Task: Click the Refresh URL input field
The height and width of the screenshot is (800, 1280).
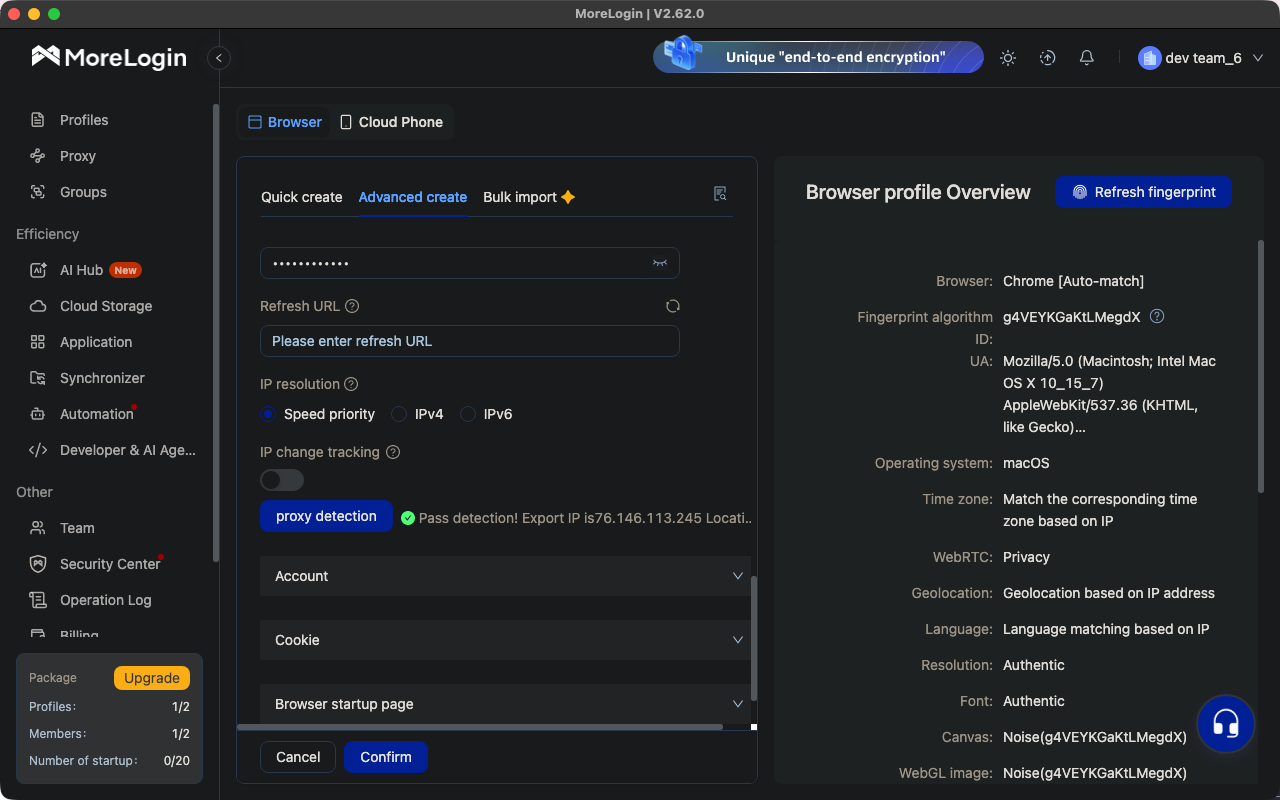Action: pos(470,341)
